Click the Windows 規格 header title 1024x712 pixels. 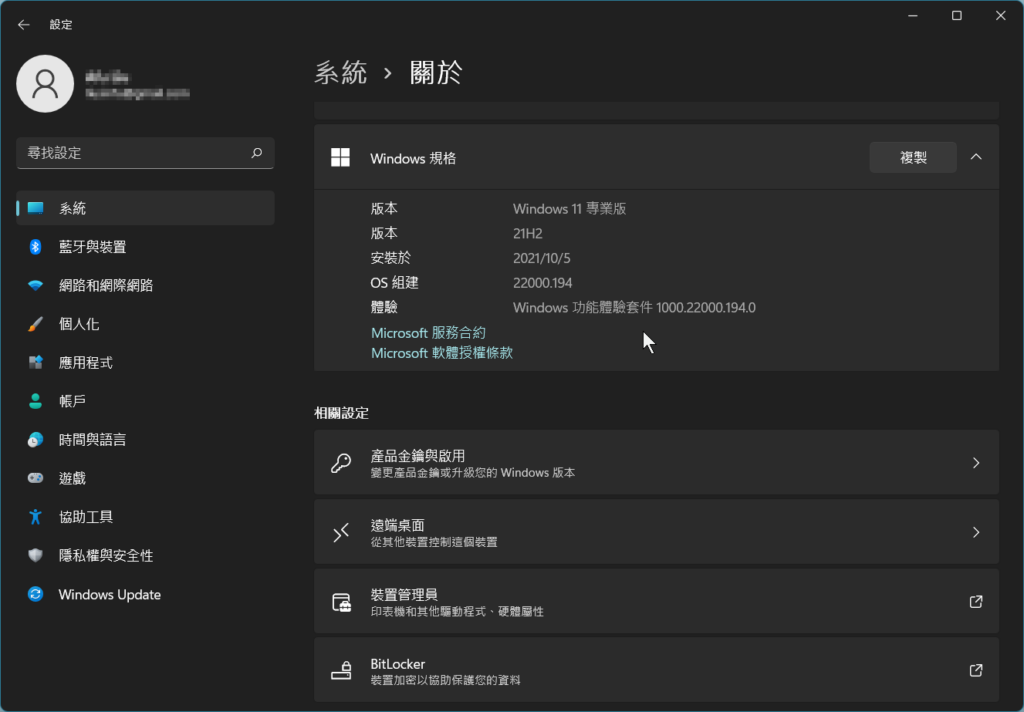413,158
